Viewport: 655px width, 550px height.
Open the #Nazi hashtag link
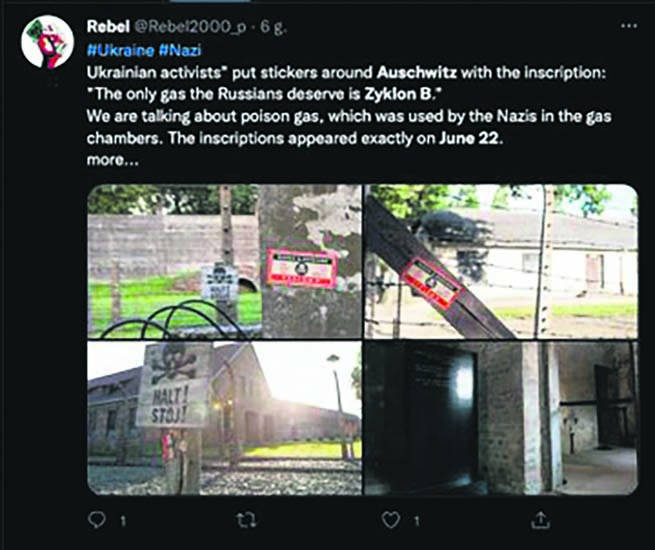click(180, 51)
